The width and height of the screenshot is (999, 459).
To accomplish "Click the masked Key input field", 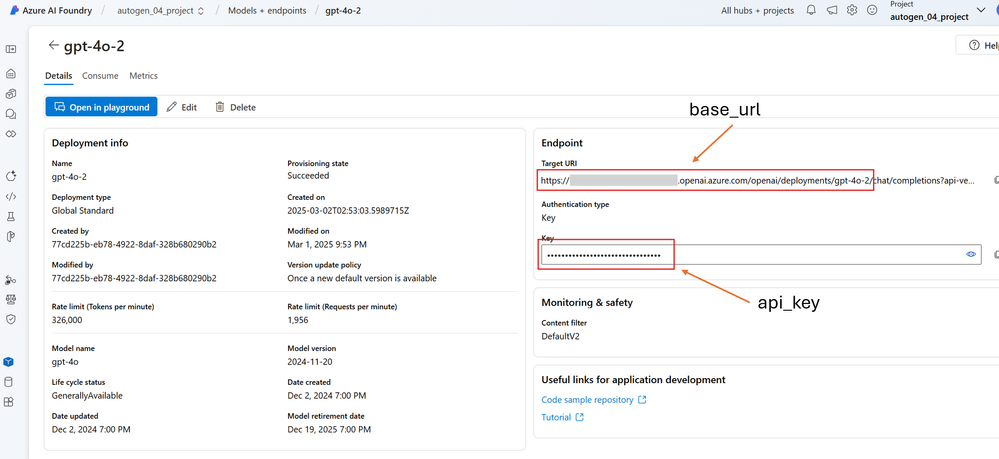I will (x=750, y=255).
